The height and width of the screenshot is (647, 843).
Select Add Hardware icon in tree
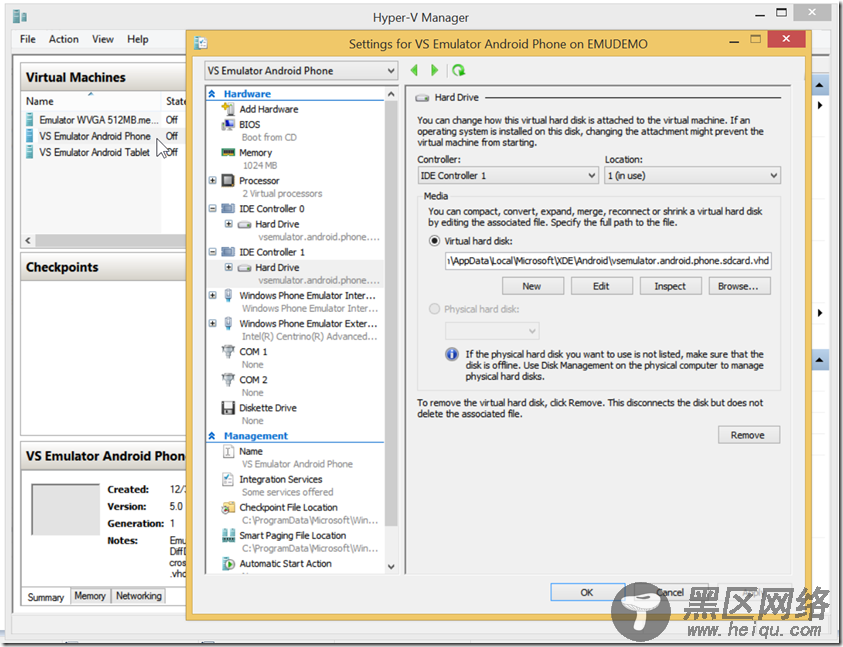pos(228,109)
